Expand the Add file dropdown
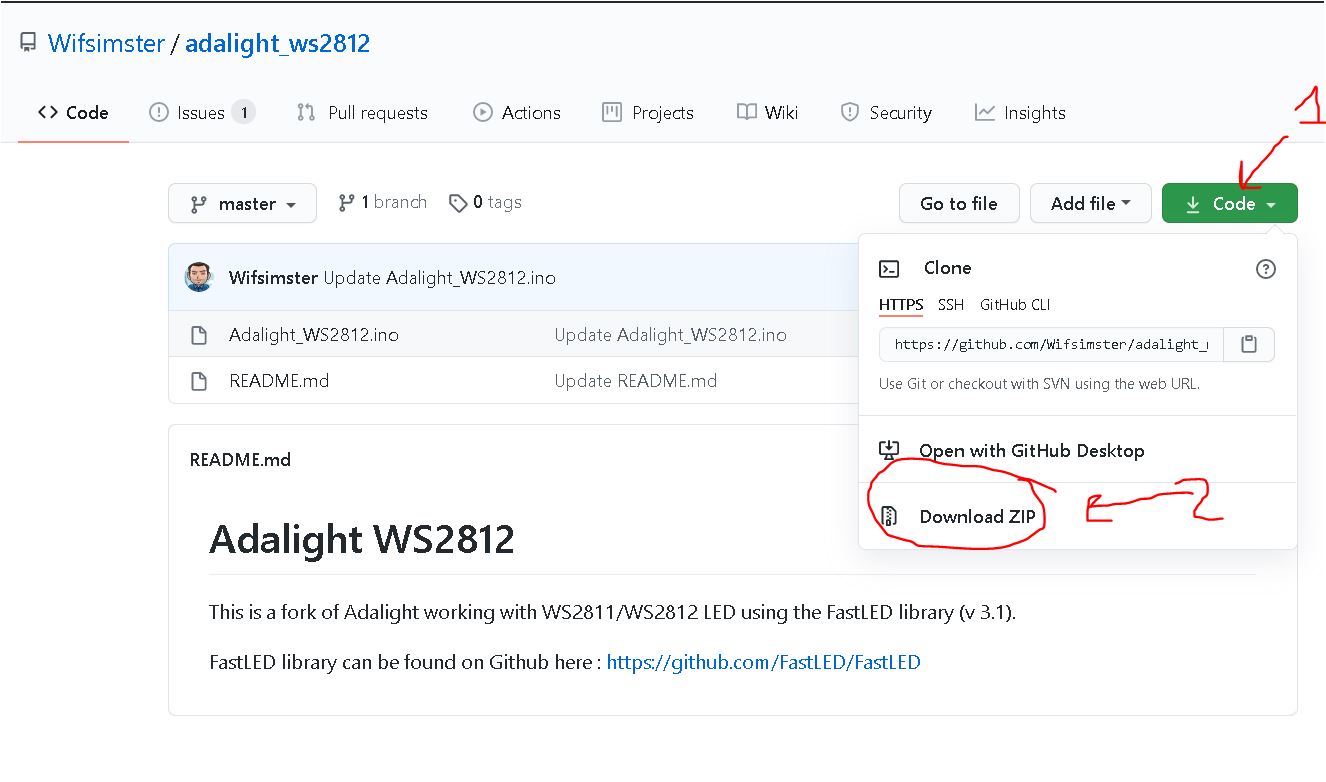 (x=1091, y=203)
